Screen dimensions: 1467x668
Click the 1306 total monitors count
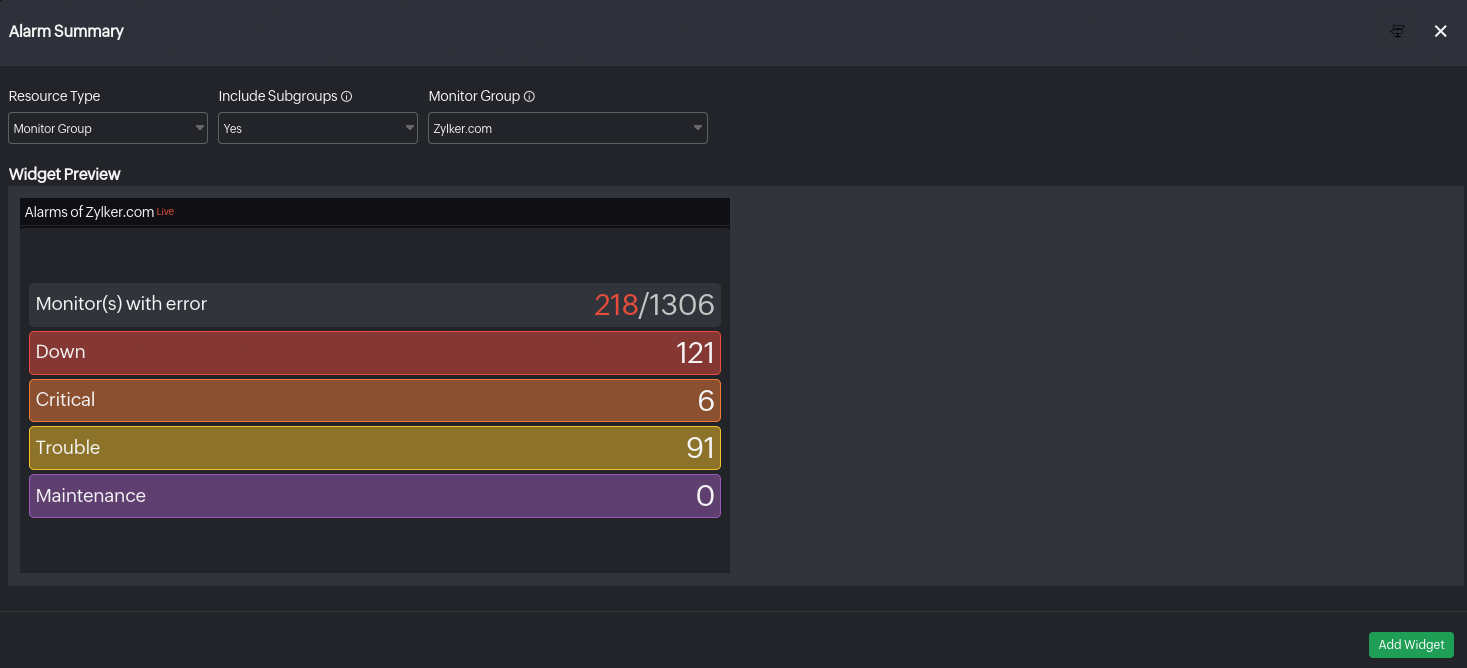click(682, 305)
